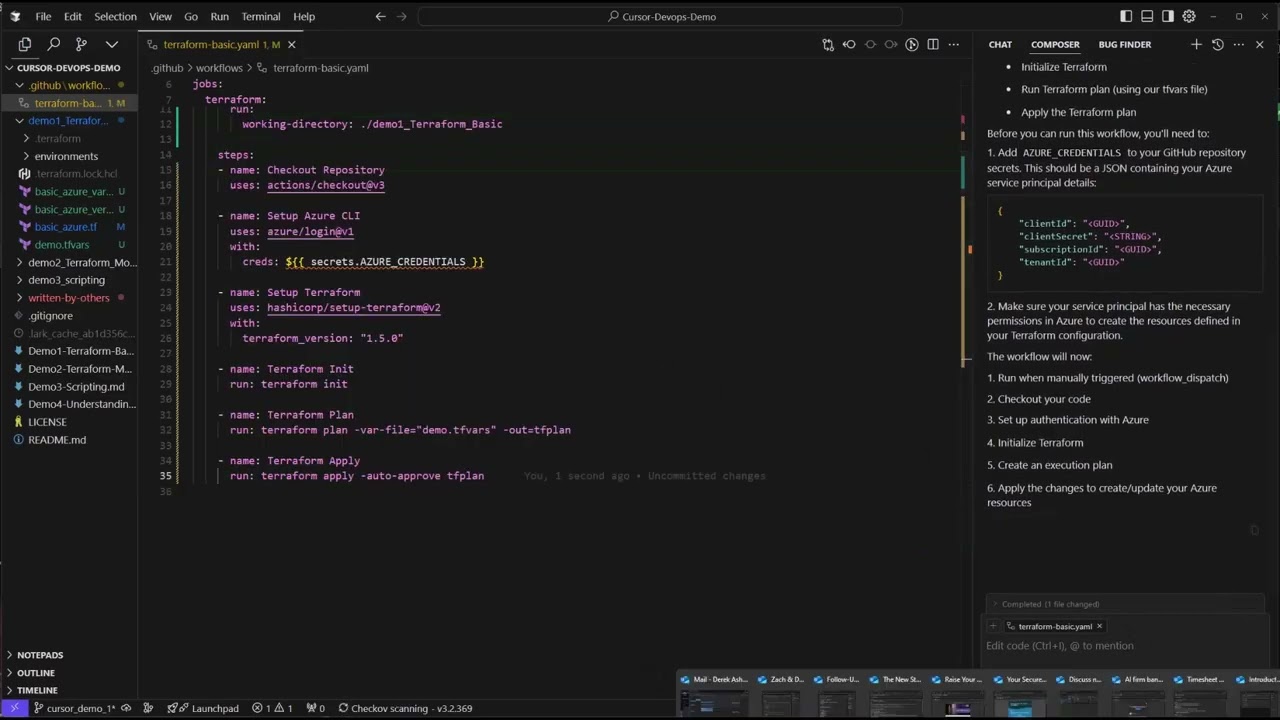Image resolution: width=1280 pixels, height=720 pixels.
Task: Open the Source Control view icon
Action: [x=82, y=44]
